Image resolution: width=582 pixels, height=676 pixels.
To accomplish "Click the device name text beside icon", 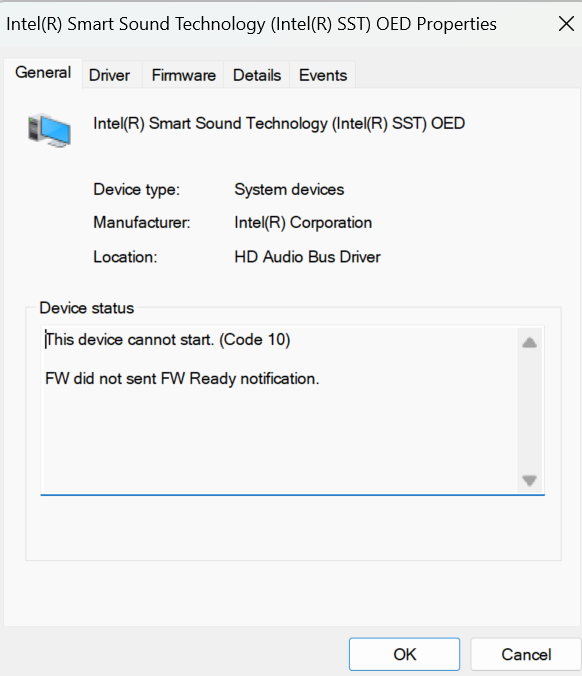I will [x=279, y=123].
